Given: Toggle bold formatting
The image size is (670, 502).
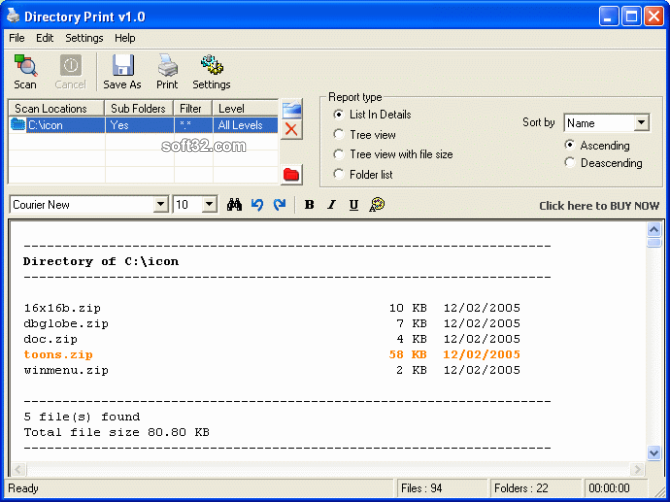Looking at the screenshot, I should (x=309, y=205).
